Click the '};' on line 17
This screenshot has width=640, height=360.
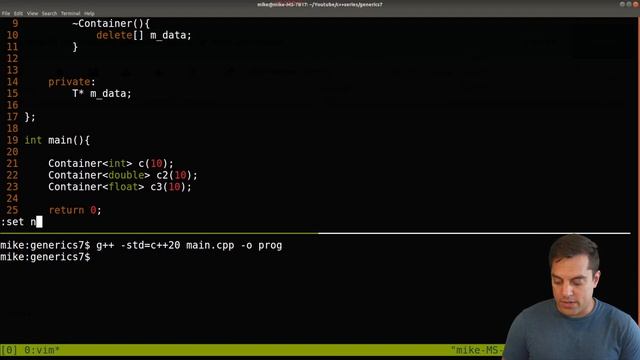pos(30,117)
